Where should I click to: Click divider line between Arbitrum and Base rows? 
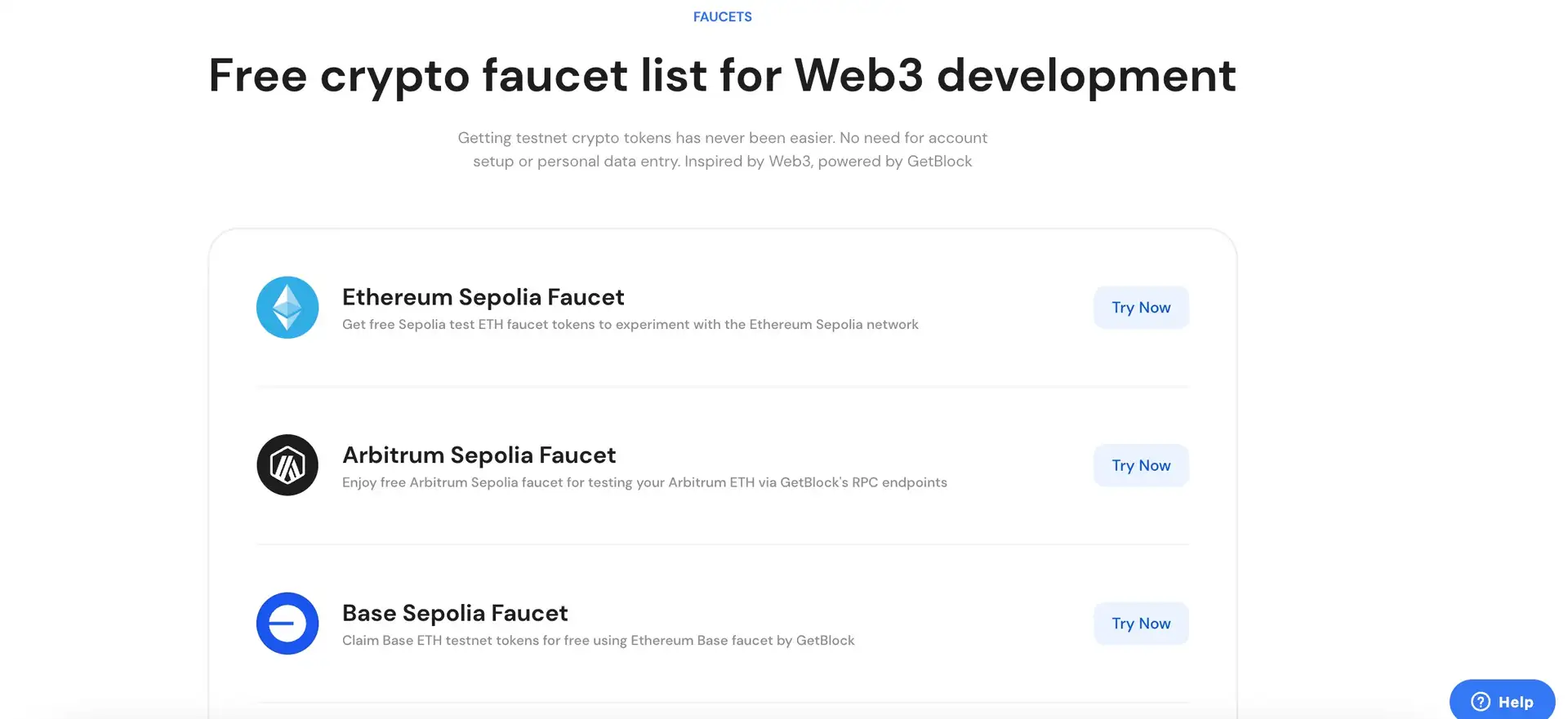722,544
